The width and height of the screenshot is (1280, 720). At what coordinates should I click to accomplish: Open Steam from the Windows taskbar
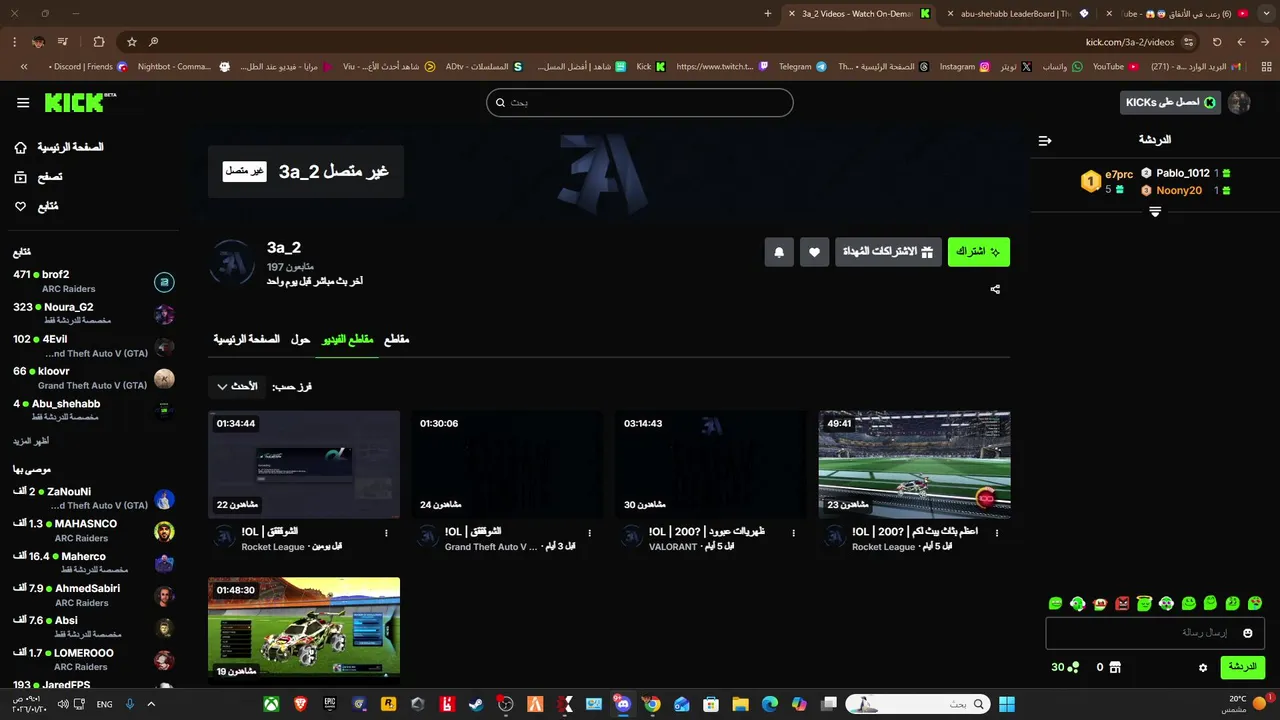pyautogui.click(x=476, y=704)
